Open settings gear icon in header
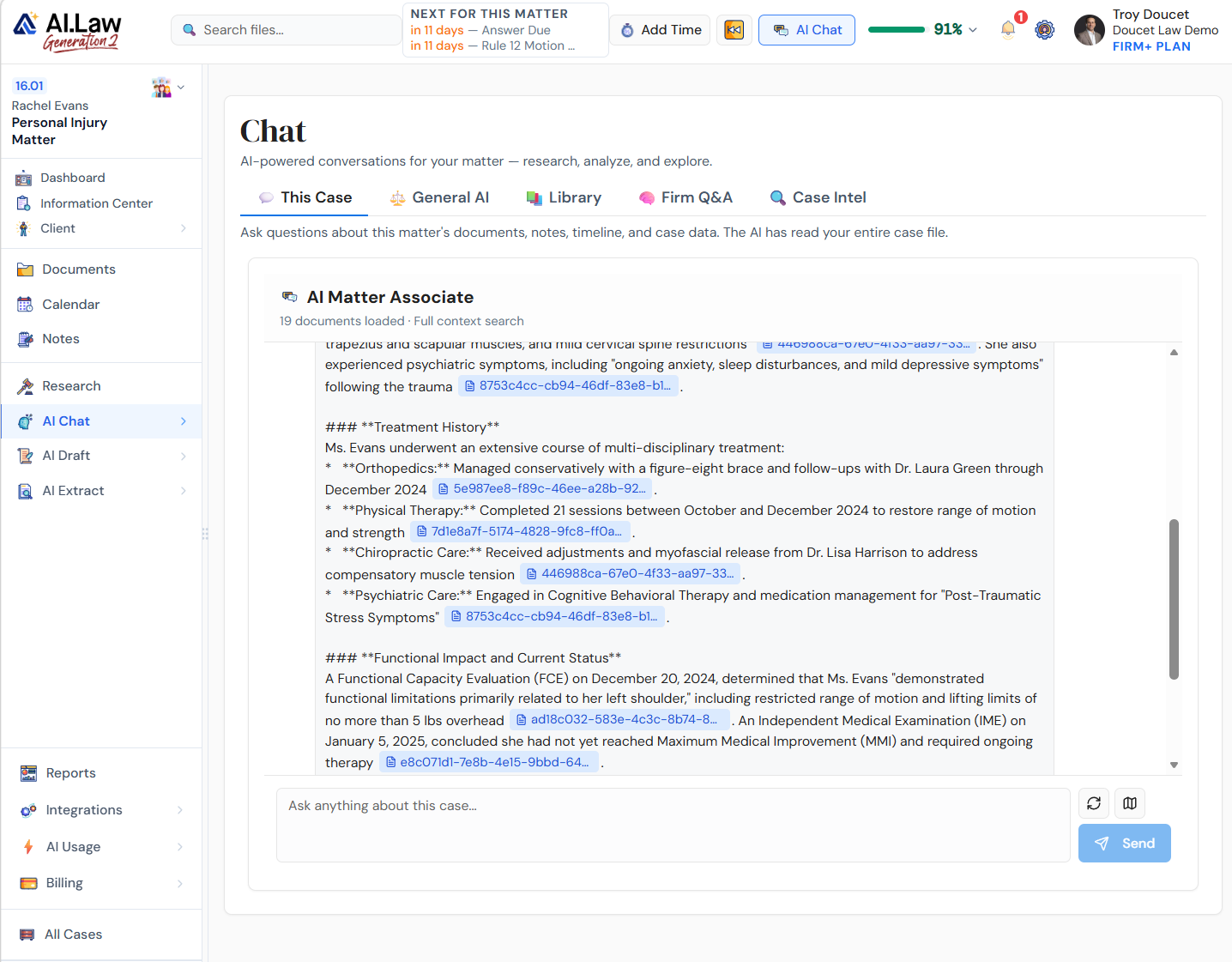 1044,30
